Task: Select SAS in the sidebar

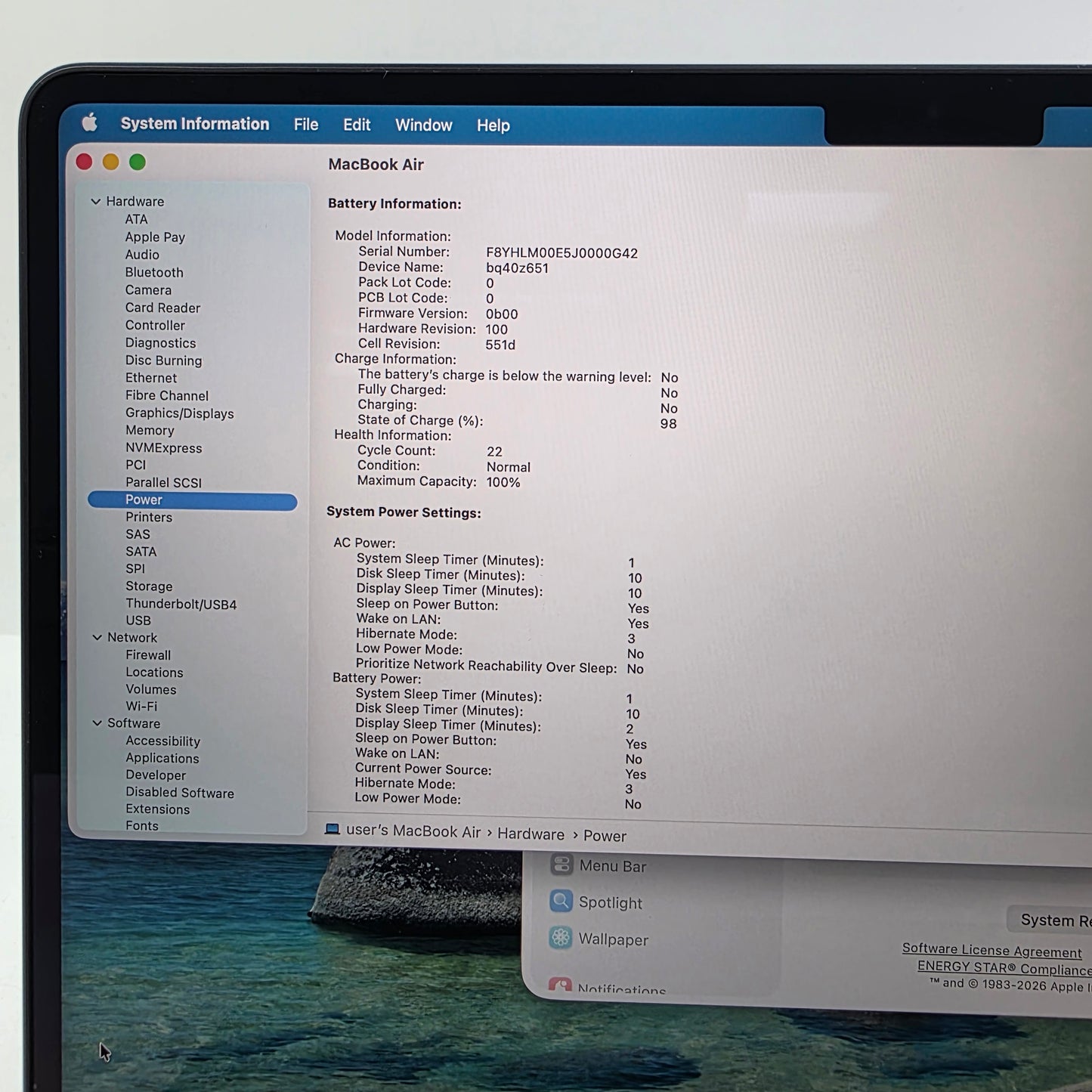Action: tap(138, 534)
